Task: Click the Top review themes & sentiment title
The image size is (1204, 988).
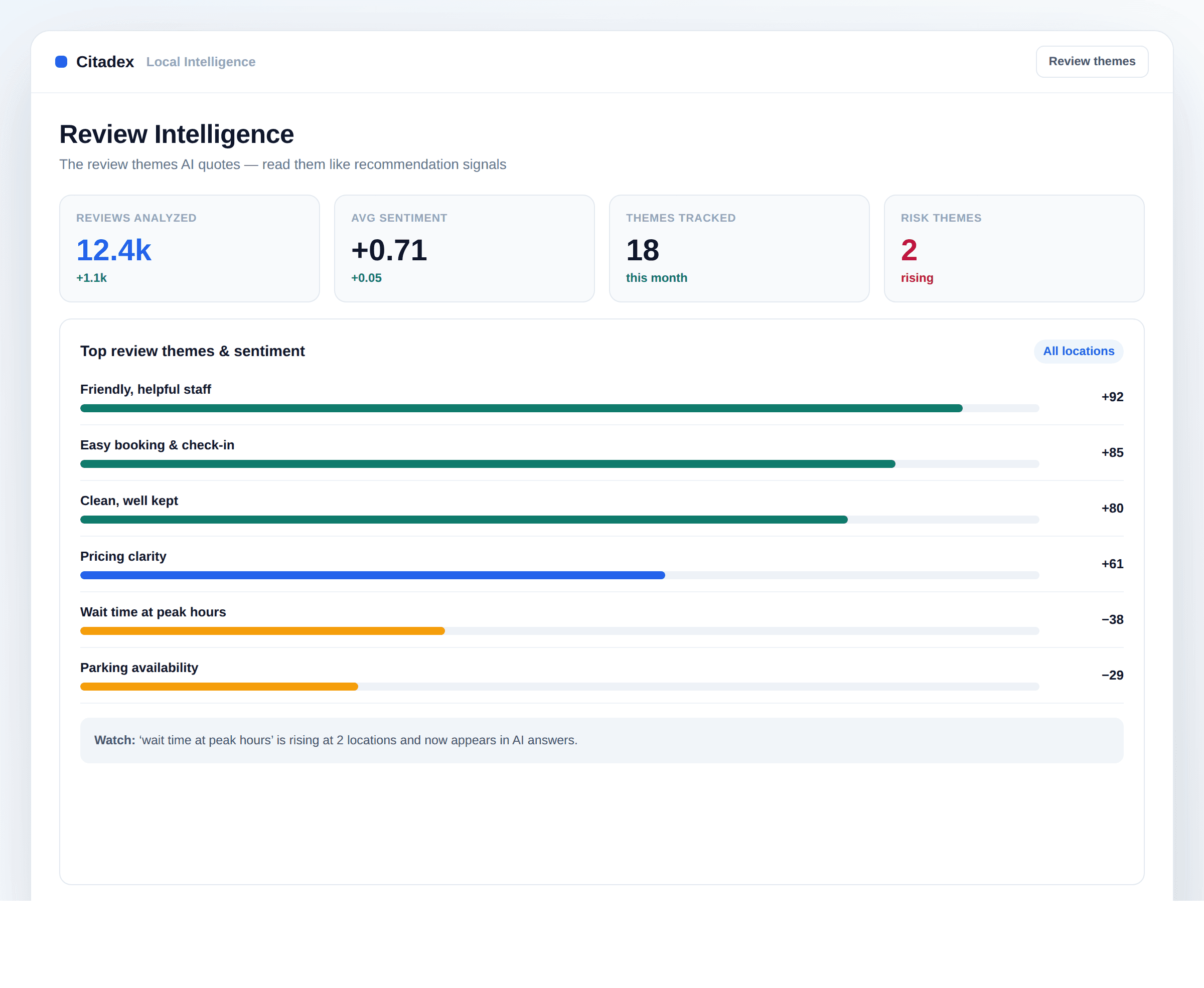Action: 193,351
